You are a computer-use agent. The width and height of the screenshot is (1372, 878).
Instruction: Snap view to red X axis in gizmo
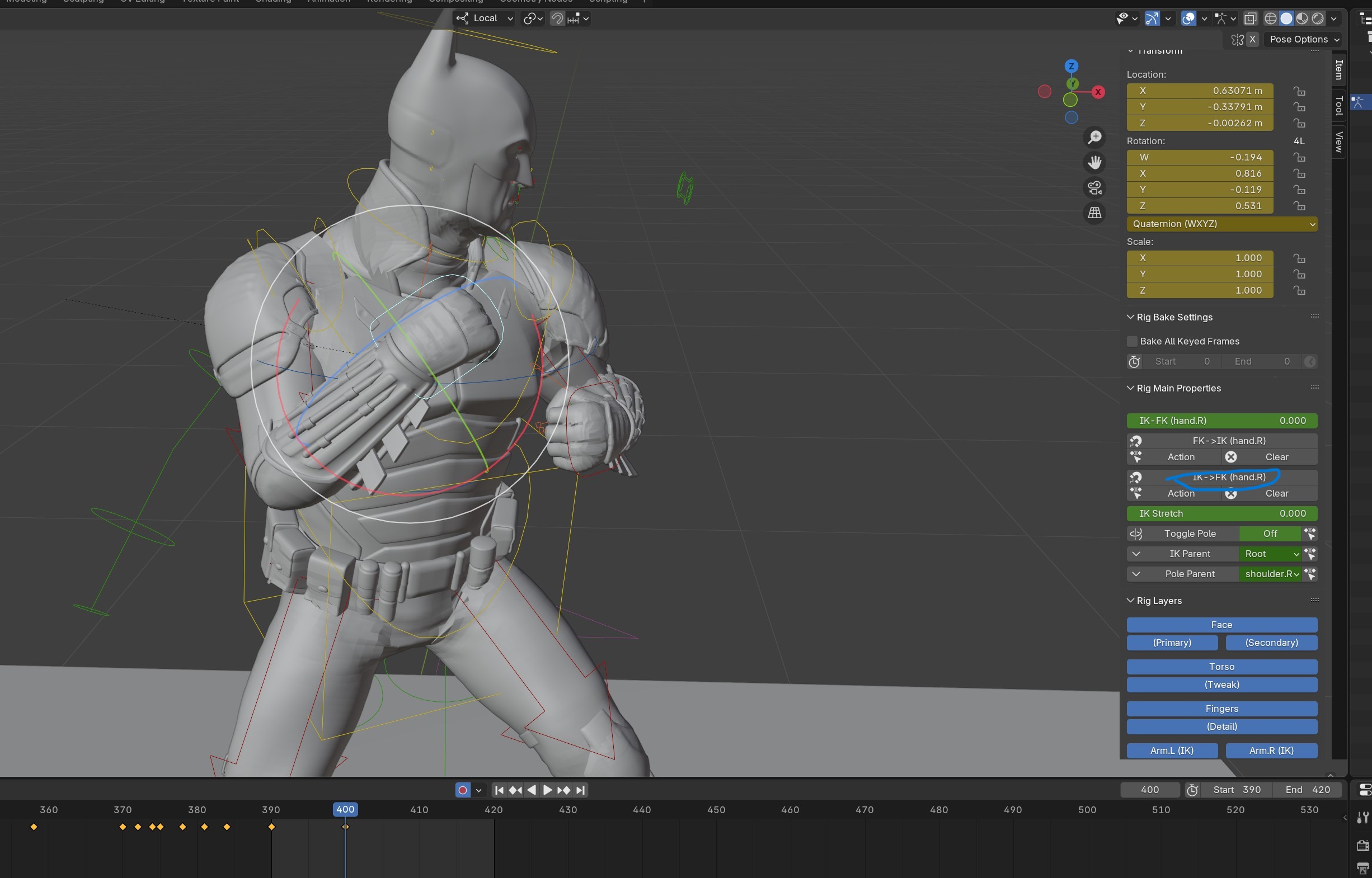click(x=1098, y=92)
